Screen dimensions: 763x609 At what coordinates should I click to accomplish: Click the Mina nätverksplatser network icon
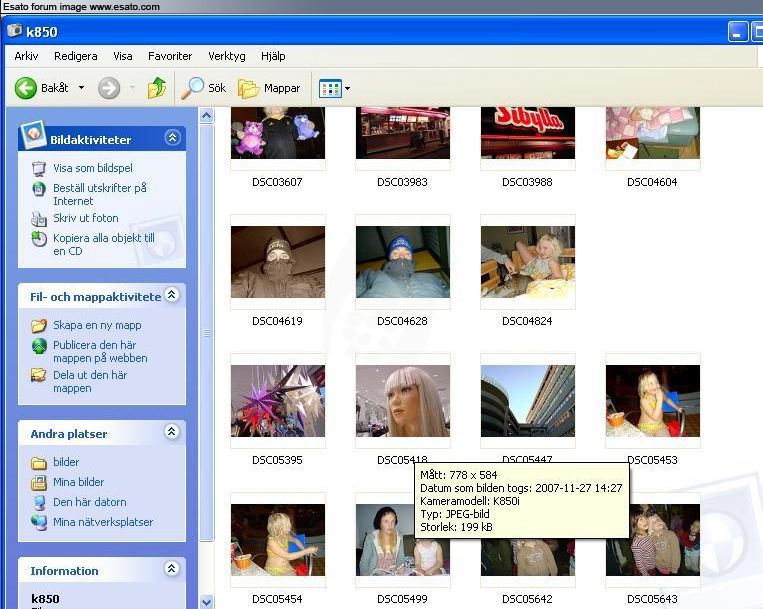click(x=39, y=522)
